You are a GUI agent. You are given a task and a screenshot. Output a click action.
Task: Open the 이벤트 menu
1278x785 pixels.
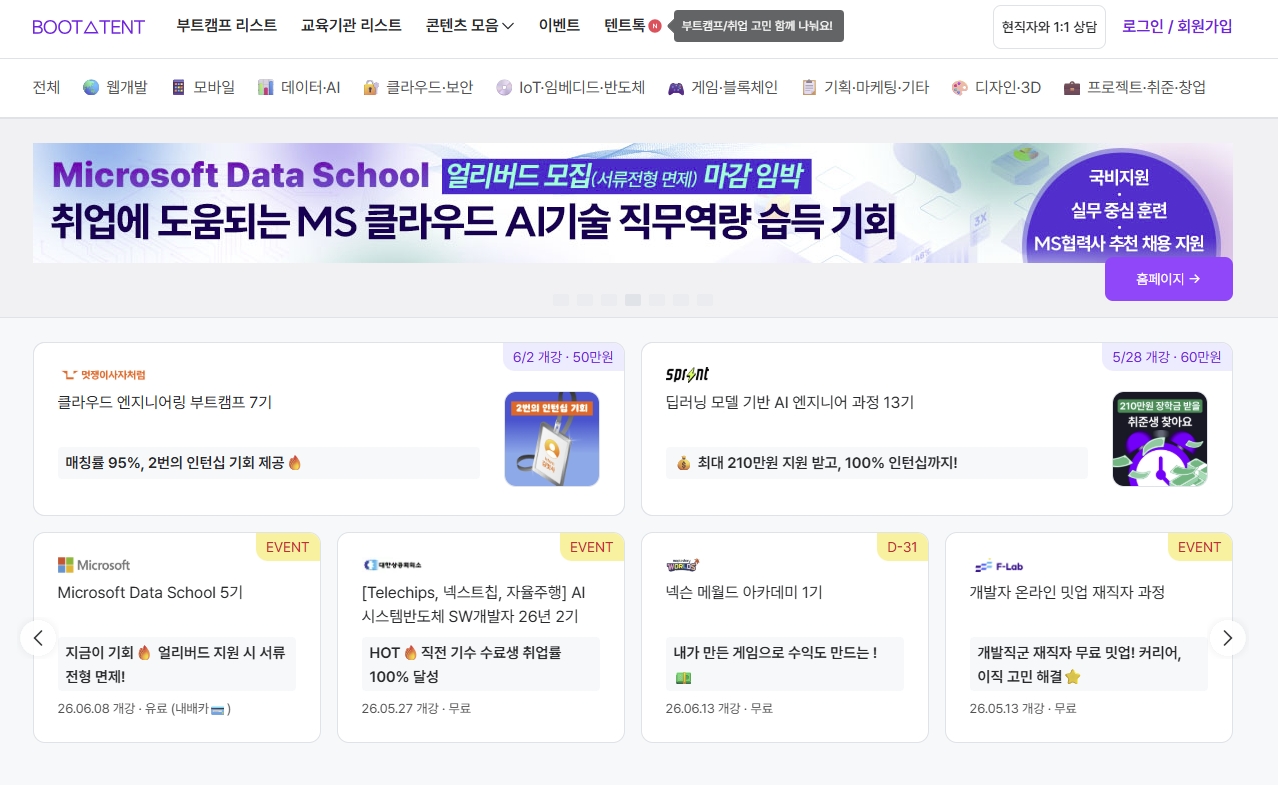[559, 26]
